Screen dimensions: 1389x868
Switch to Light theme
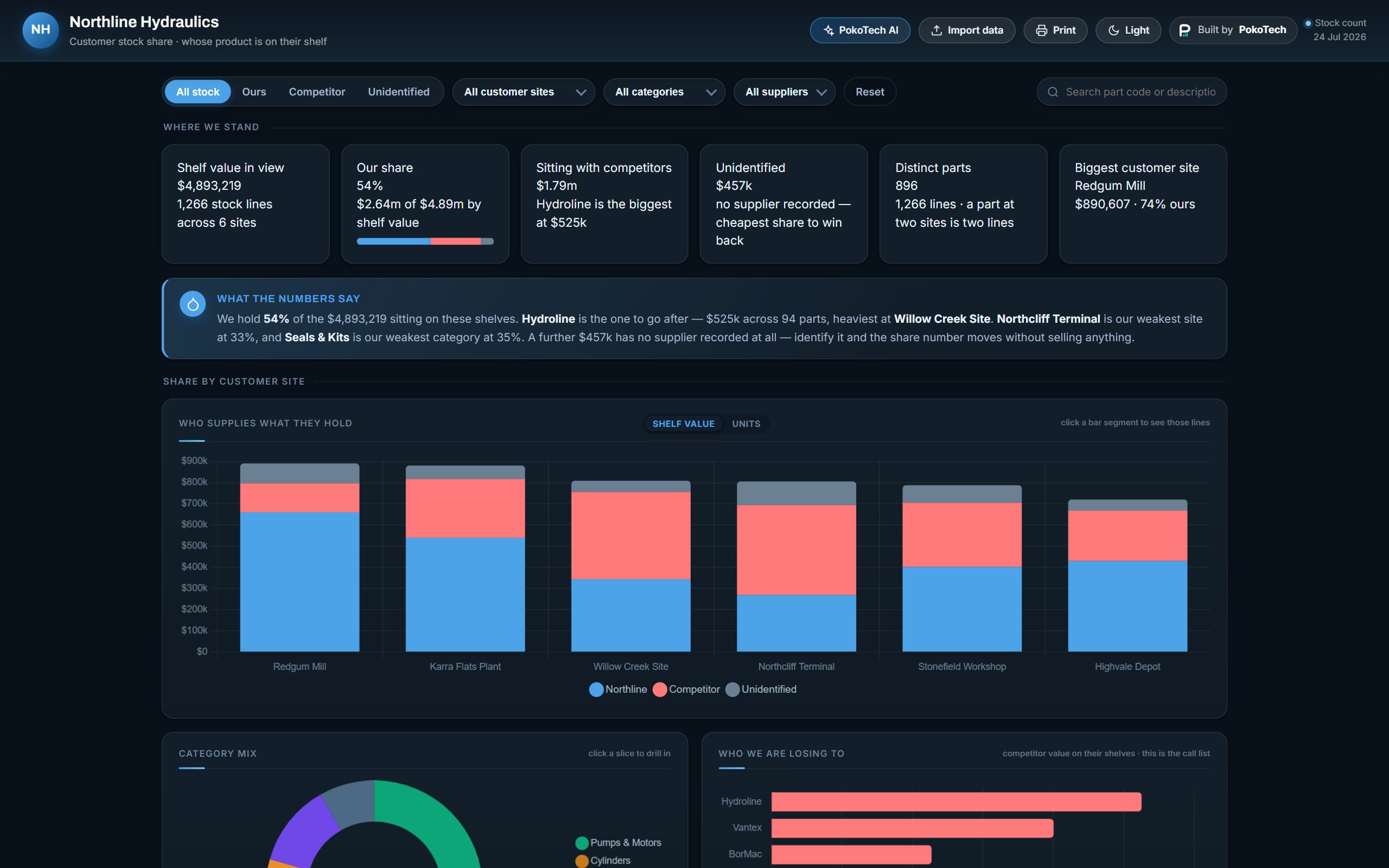pos(1128,30)
